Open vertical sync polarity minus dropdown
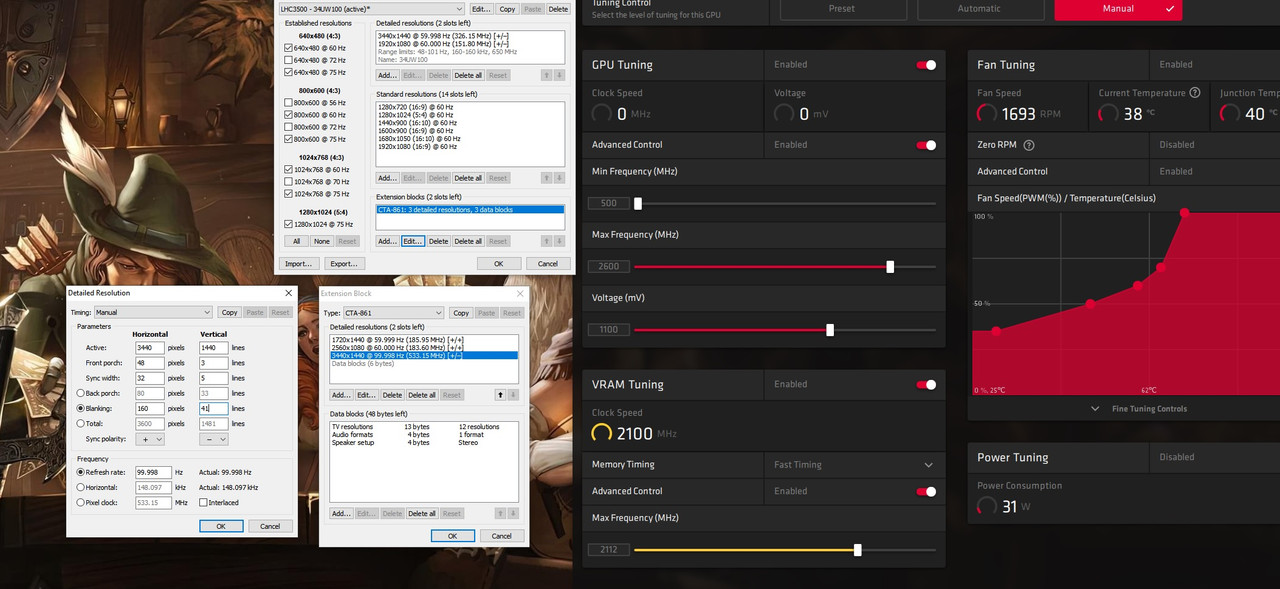1280x589 pixels. tap(214, 439)
